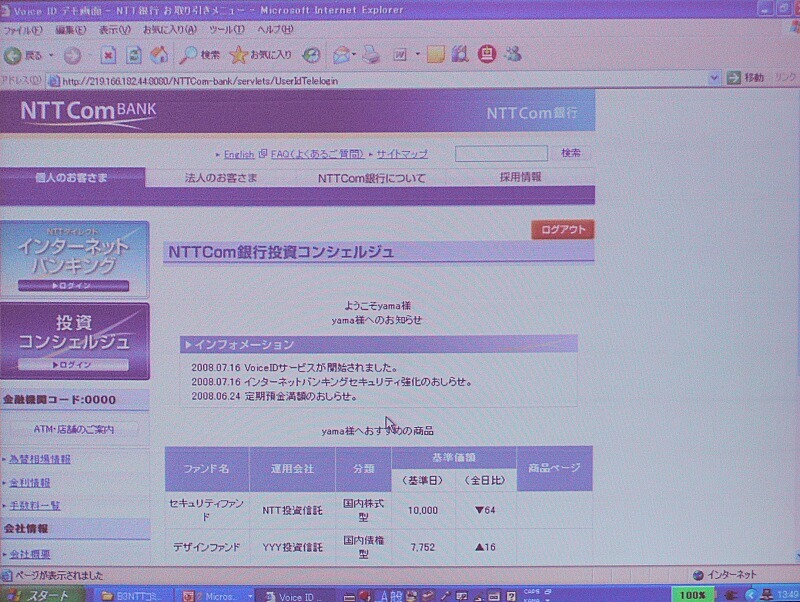Click インターネットバンキング login banner
800x602 pixels.
click(74, 260)
